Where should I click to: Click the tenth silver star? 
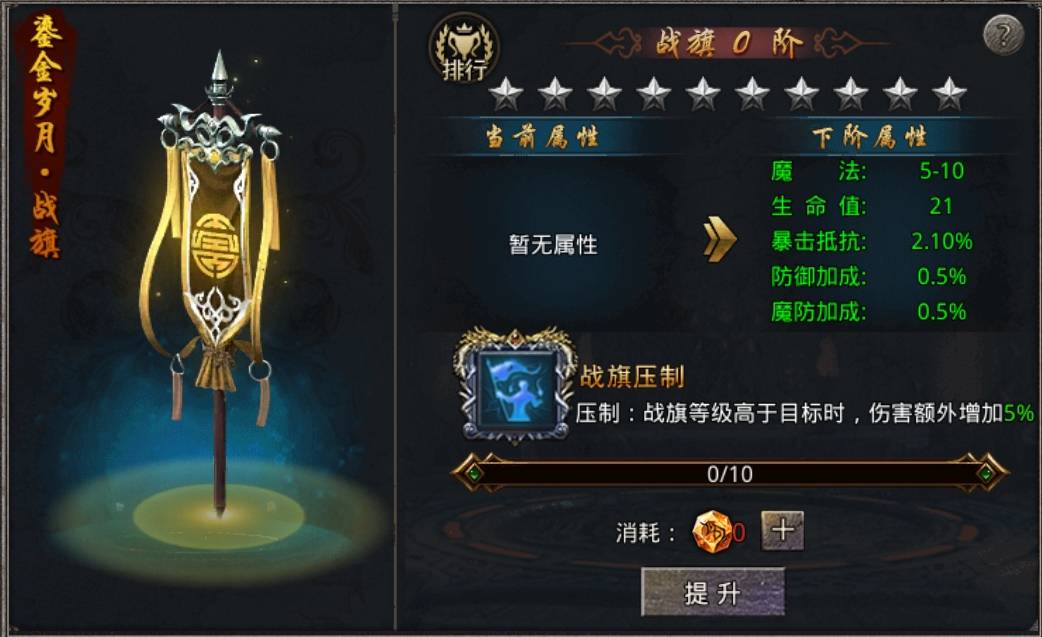[x=949, y=94]
